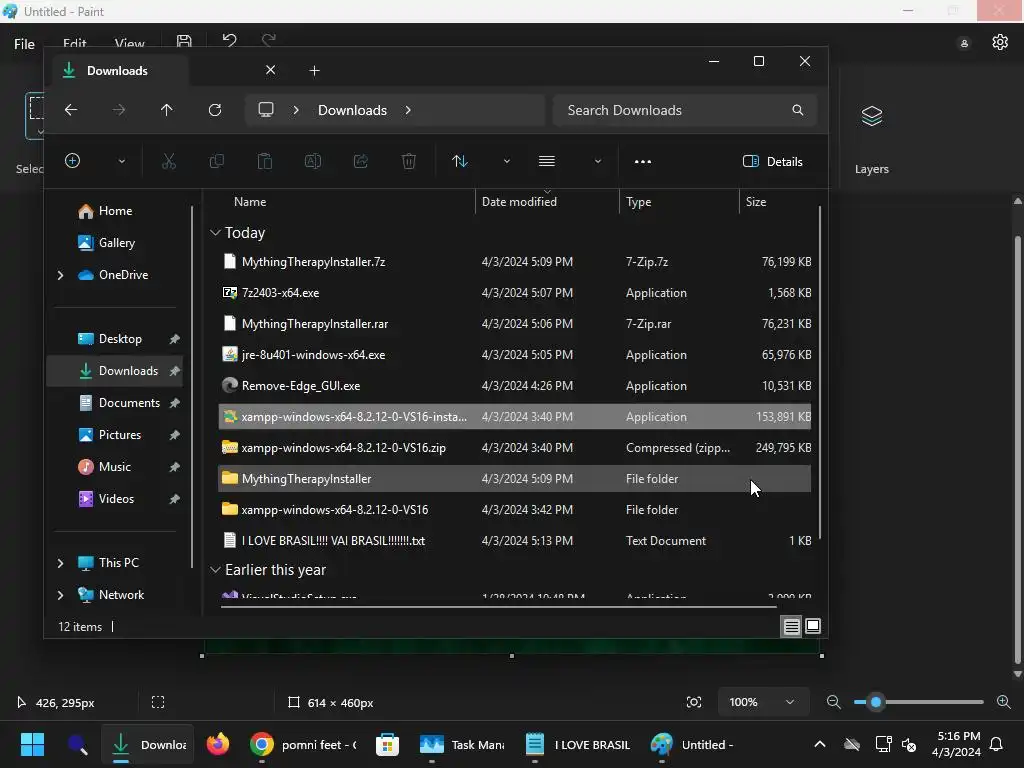Expand the OneDrive tree node
Image resolution: width=1024 pixels, height=768 pixels.
click(x=60, y=275)
